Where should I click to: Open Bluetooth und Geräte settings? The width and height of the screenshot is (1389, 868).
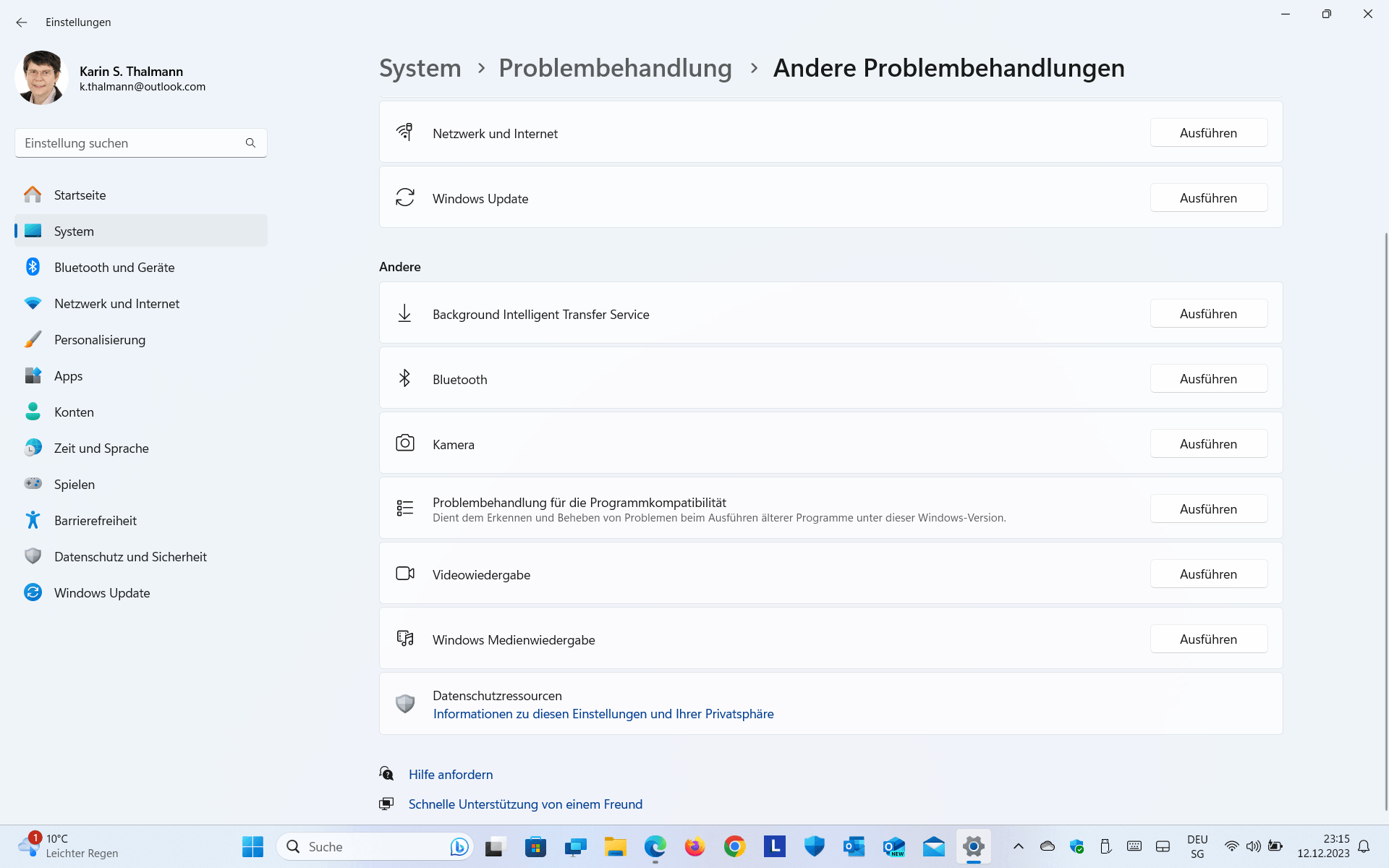click(x=114, y=268)
